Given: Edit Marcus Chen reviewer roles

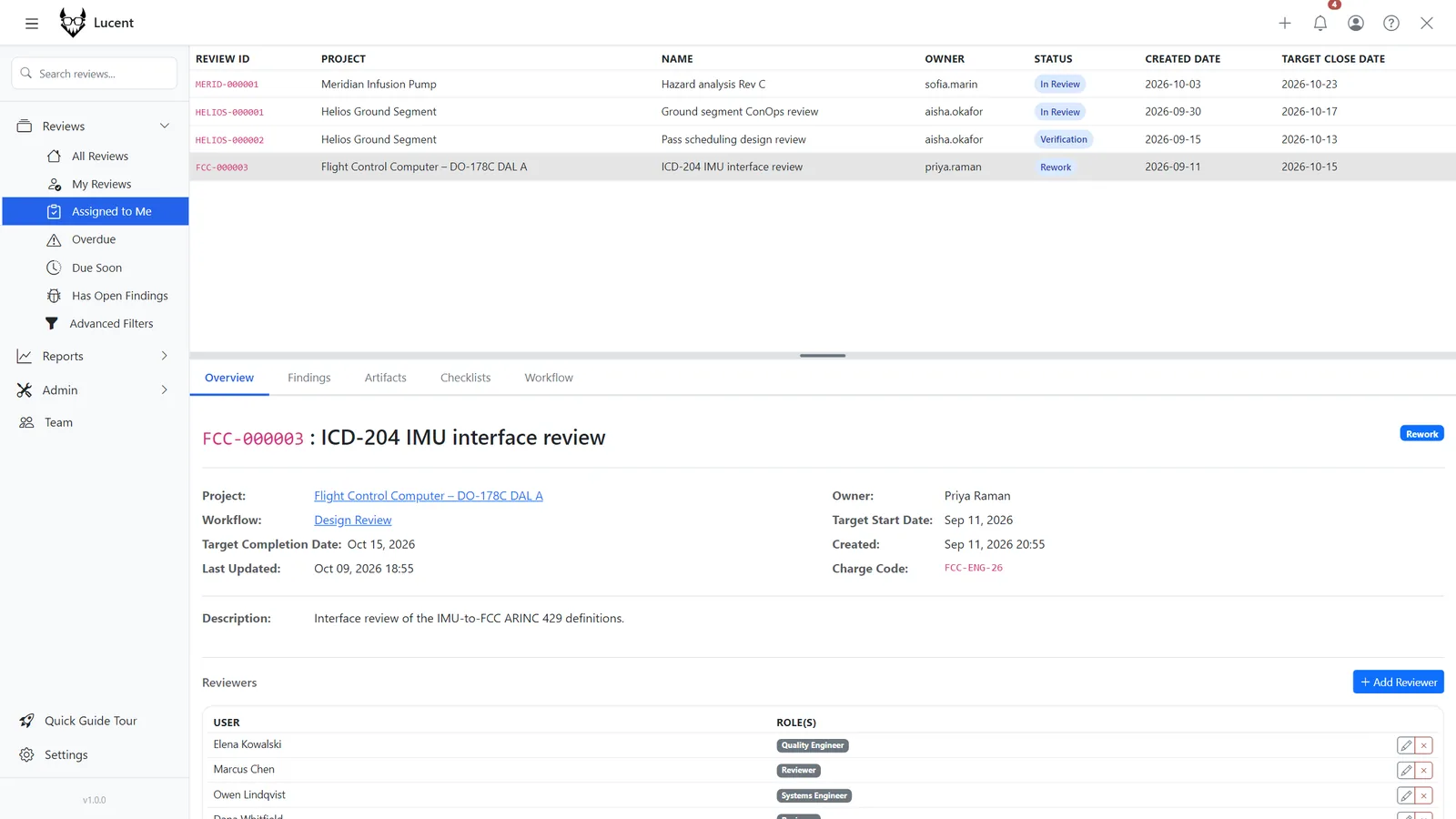Looking at the screenshot, I should pyautogui.click(x=1406, y=771).
